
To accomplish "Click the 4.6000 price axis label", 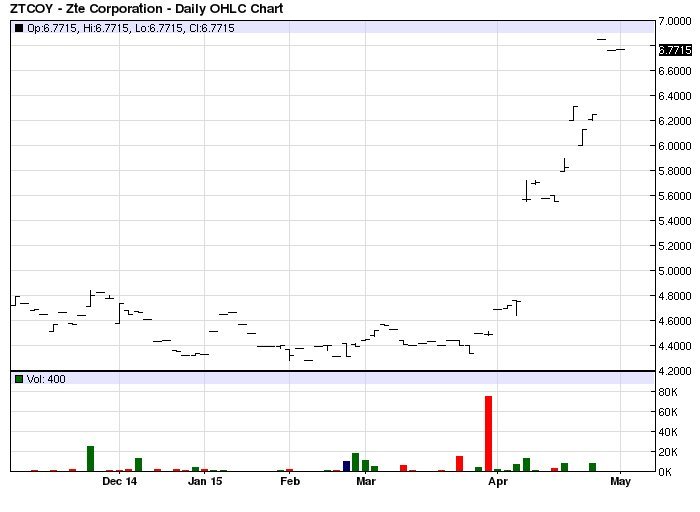I will coord(675,321).
